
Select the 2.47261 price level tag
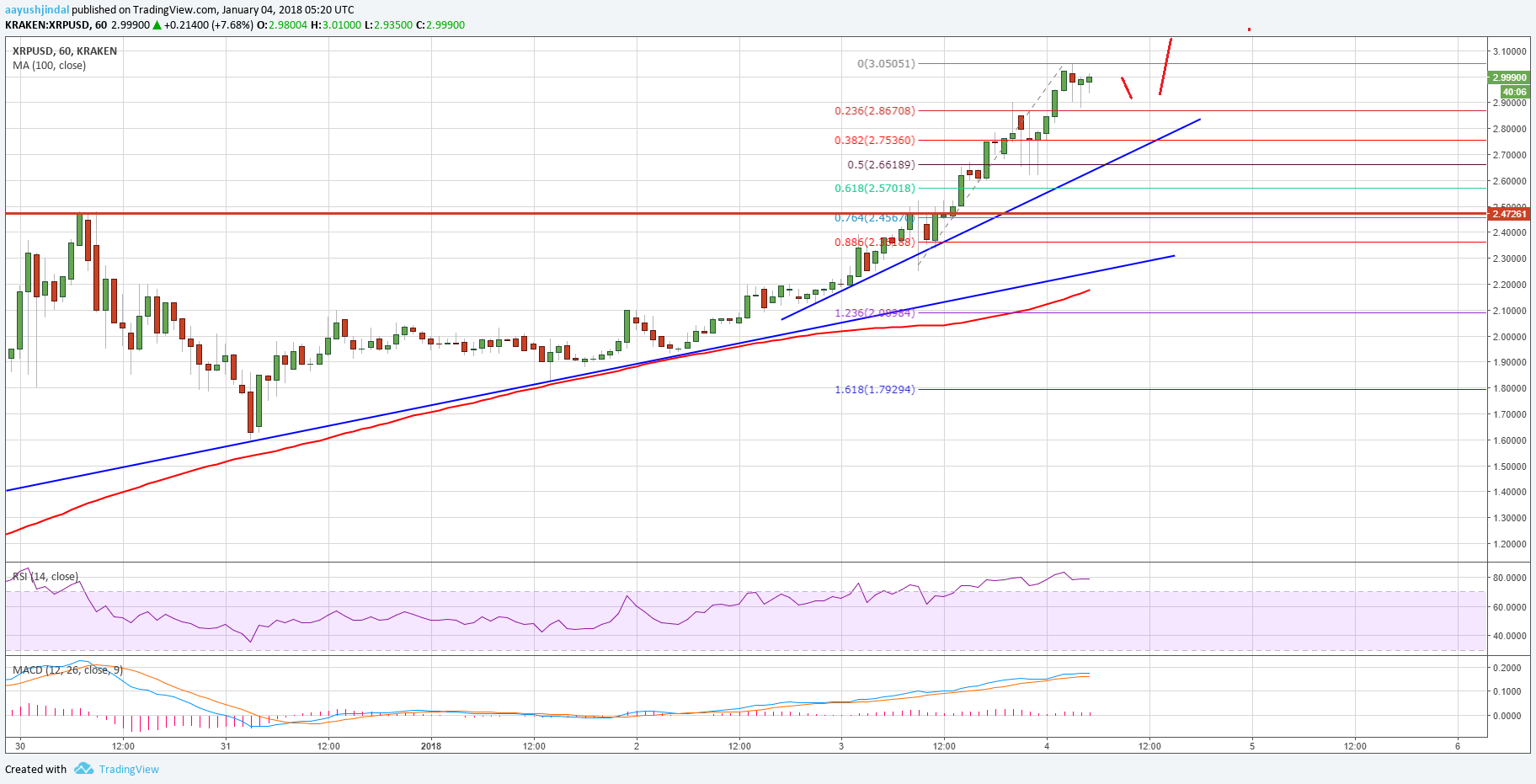coord(1508,215)
